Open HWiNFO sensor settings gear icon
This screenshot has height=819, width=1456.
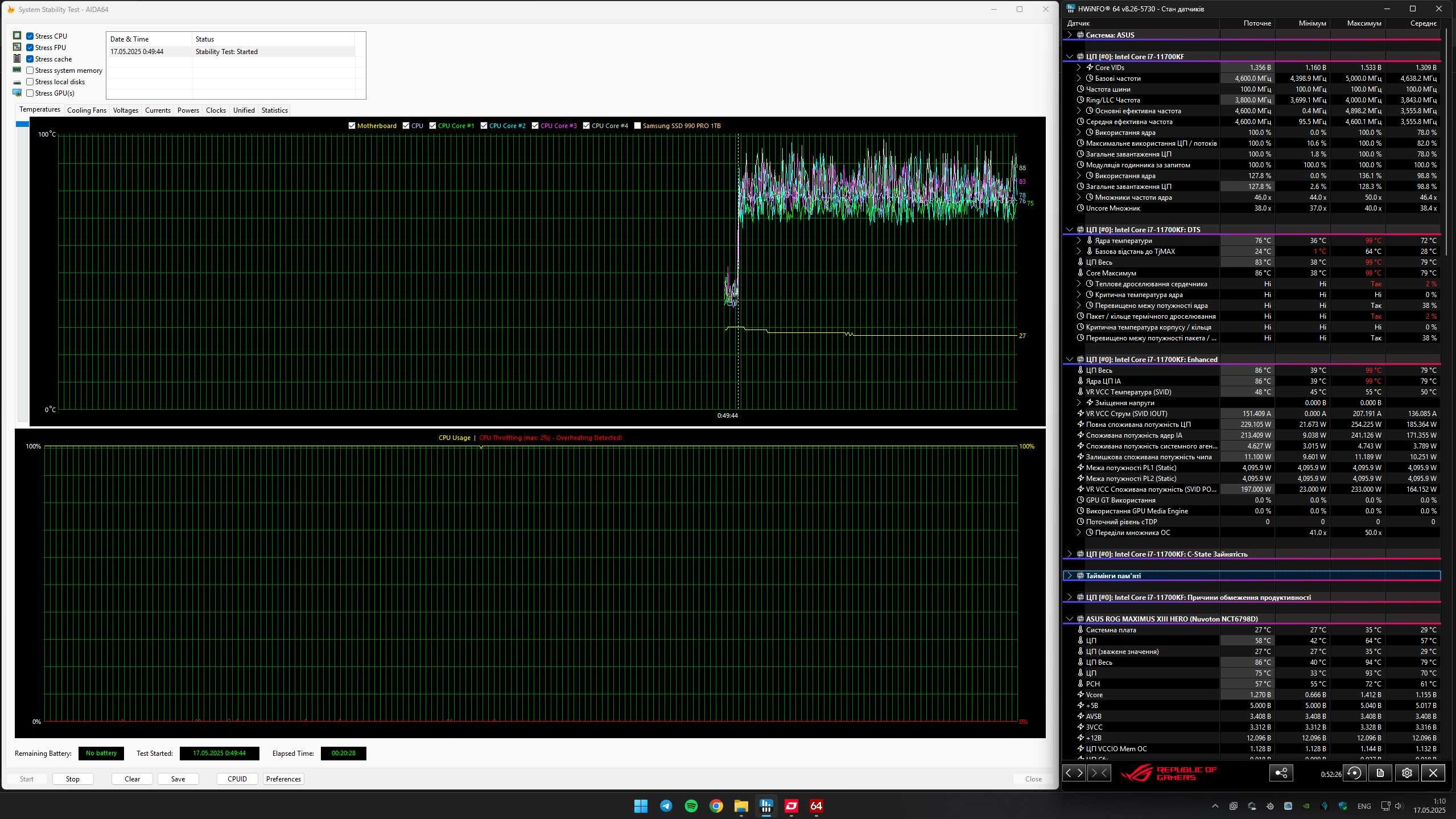click(x=1406, y=772)
